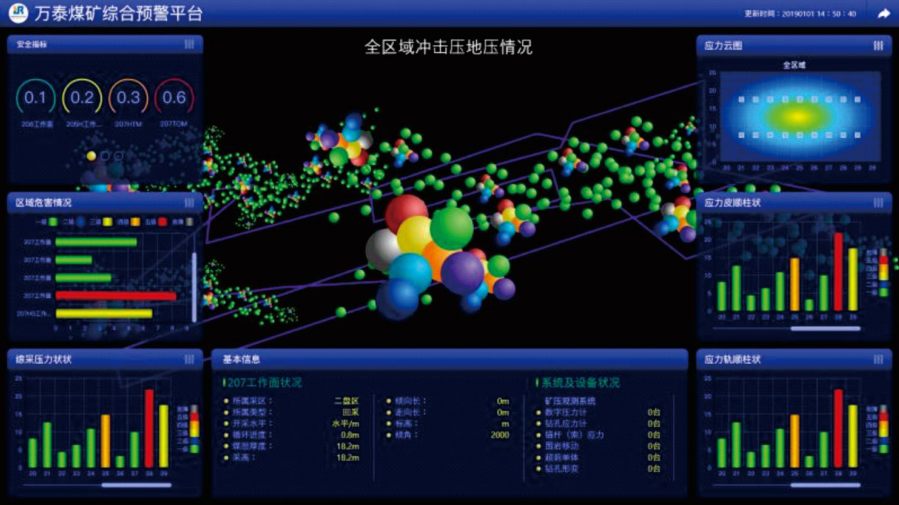Select the 0.2 safety gauge ring

point(82,97)
